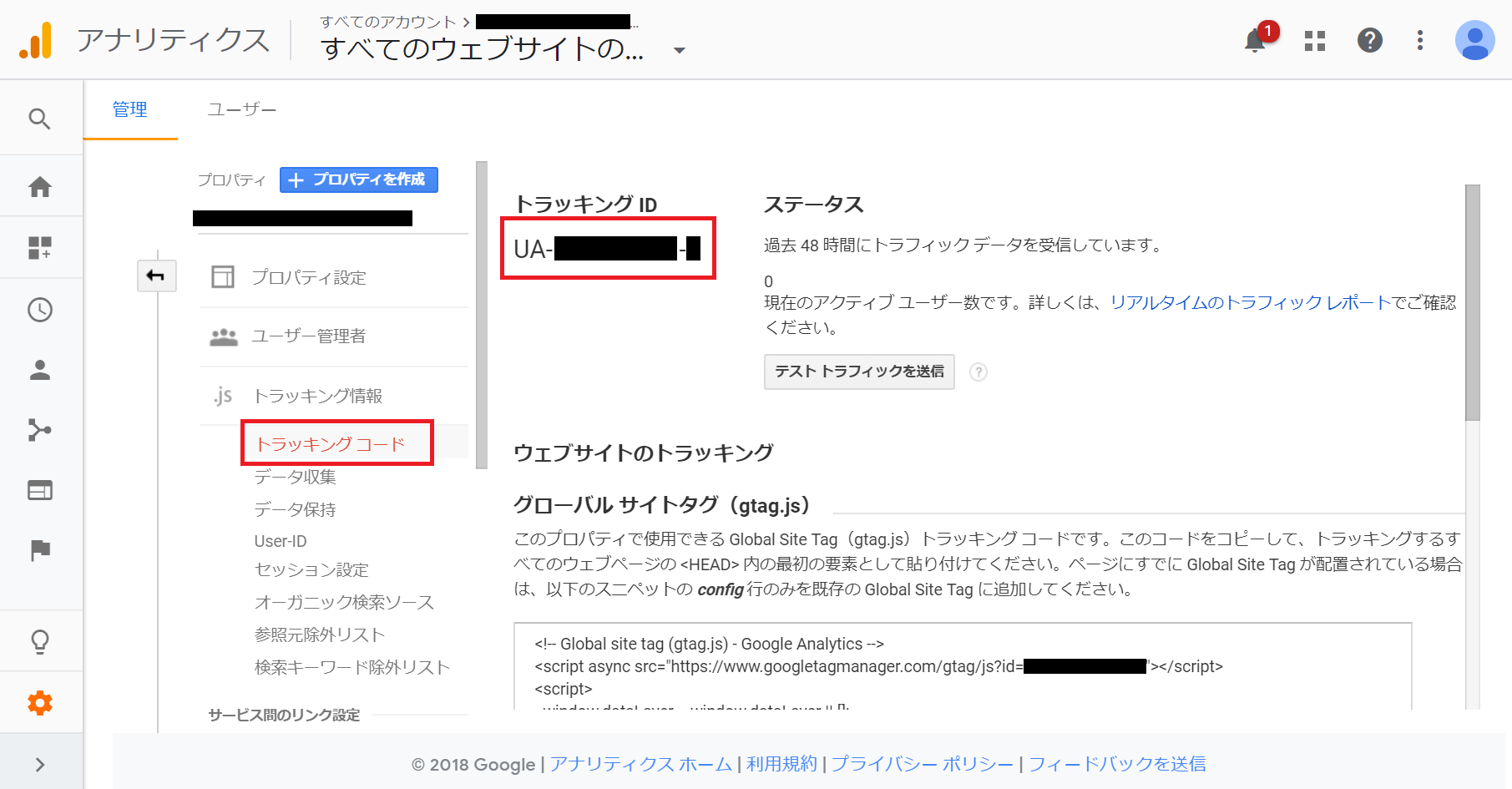The height and width of the screenshot is (789, 1512).
Task: Open データ保持 submenu item
Action: tap(296, 509)
